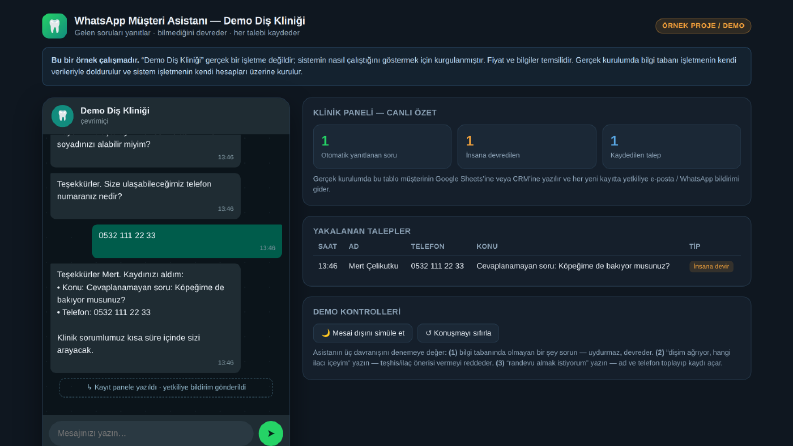The height and width of the screenshot is (446, 793).
Task: Click "KLİNİK PANELİ — CANLI ÖZET" heading
Action: tap(375, 113)
